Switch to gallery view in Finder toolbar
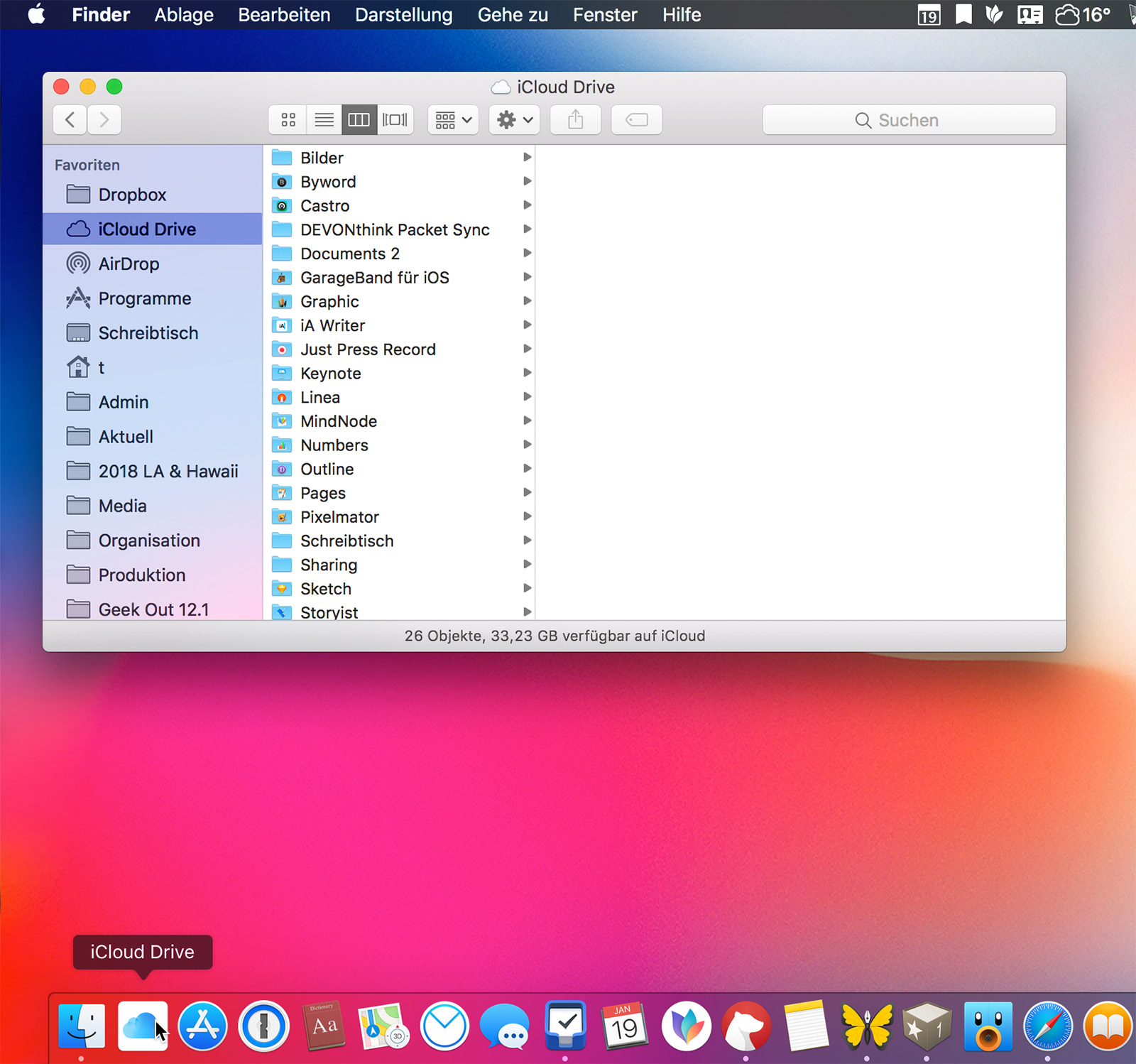Screen dimensions: 1136x1064 click(395, 120)
